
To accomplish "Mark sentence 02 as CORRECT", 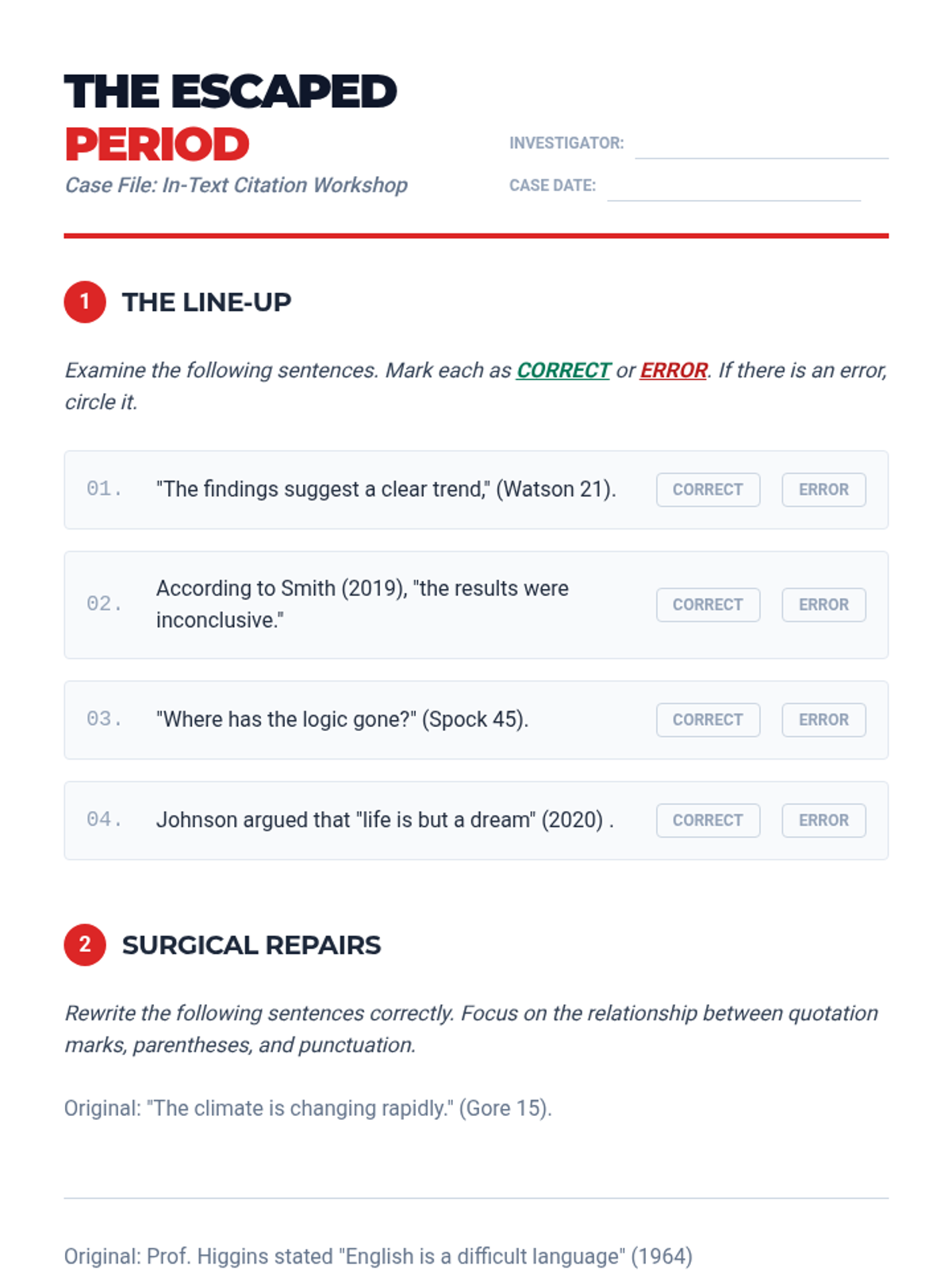I will point(708,605).
